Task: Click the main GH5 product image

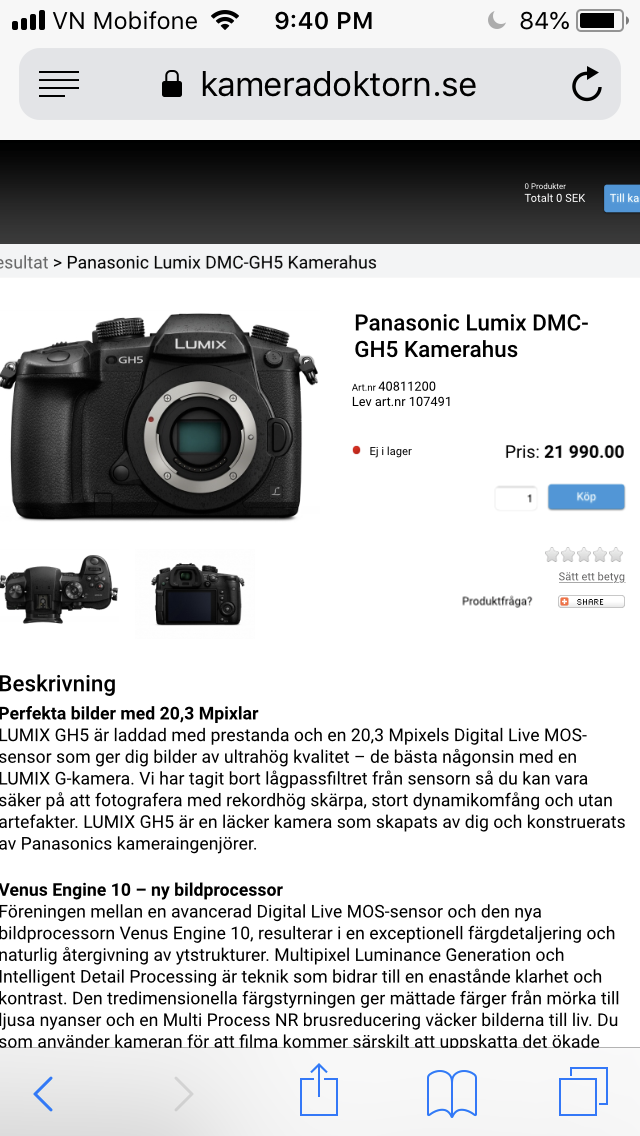Action: click(159, 417)
